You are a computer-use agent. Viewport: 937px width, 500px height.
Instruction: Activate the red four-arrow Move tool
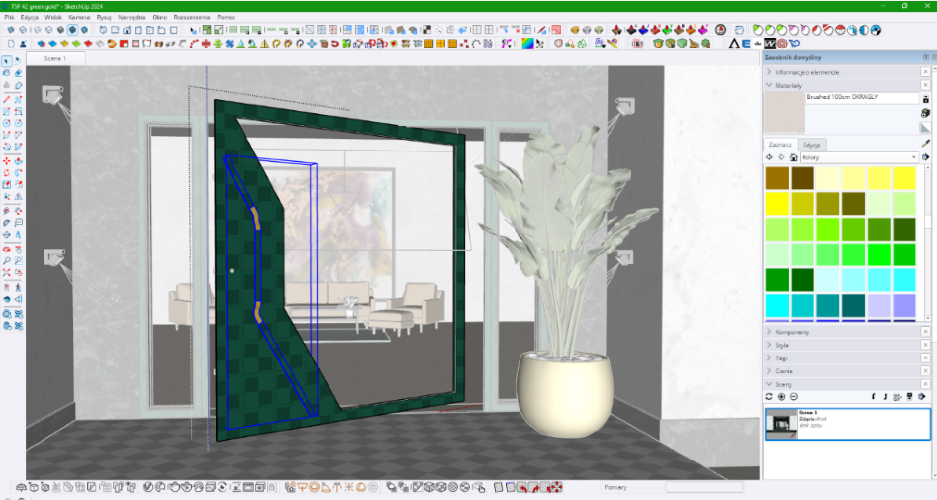coord(7,161)
